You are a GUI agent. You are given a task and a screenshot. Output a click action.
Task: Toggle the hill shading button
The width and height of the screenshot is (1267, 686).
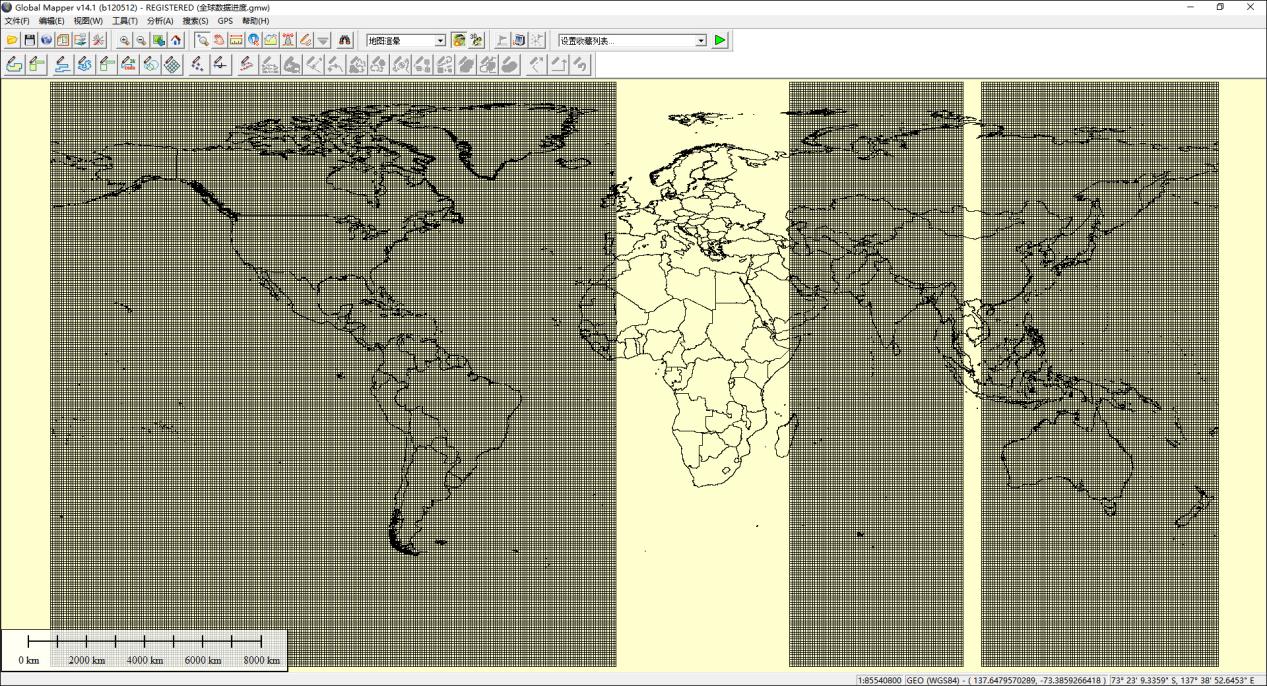coord(459,40)
